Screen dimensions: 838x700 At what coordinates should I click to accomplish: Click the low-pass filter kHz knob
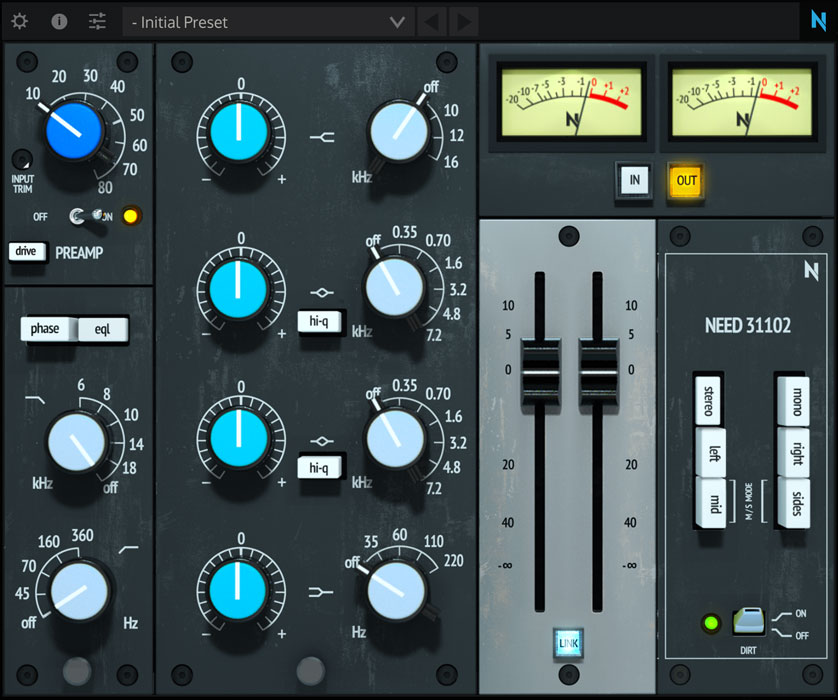[77, 442]
